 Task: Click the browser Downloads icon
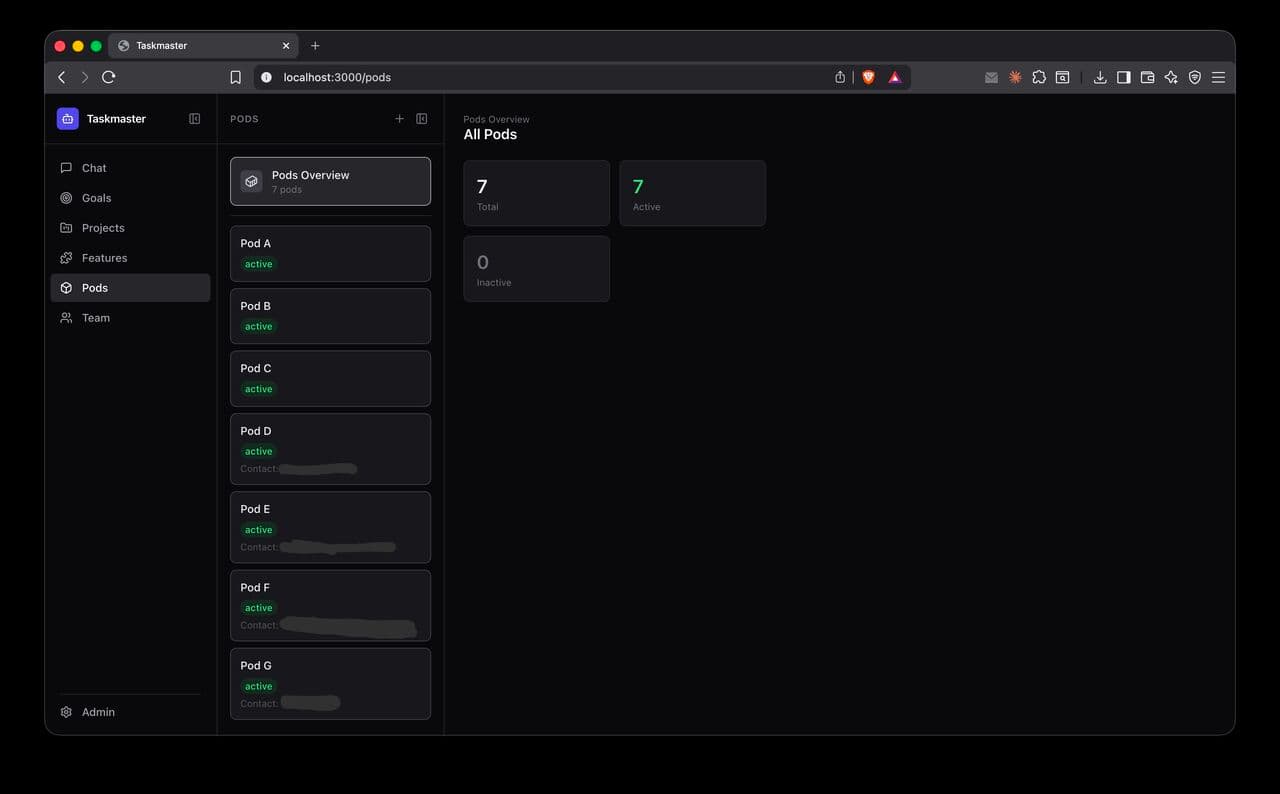pyautogui.click(x=1100, y=77)
